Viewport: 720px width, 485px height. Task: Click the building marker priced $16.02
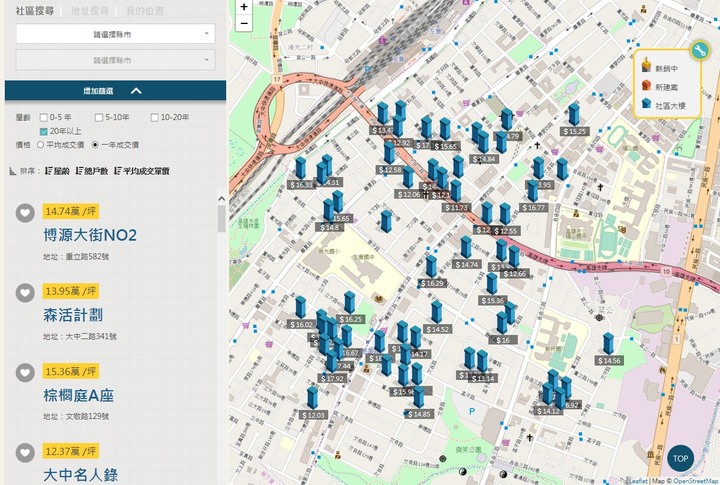(301, 308)
